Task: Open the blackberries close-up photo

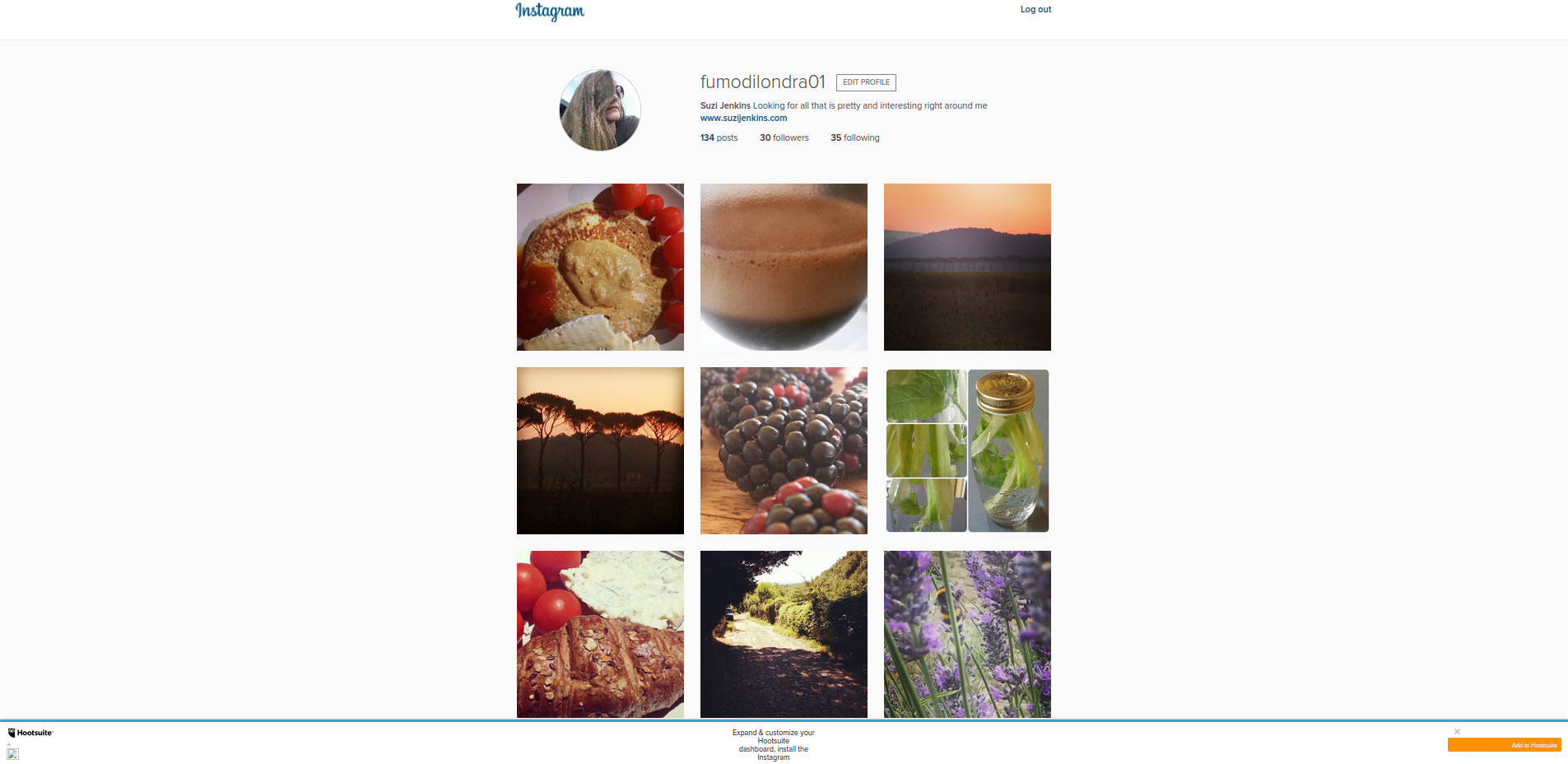Action: [x=784, y=450]
